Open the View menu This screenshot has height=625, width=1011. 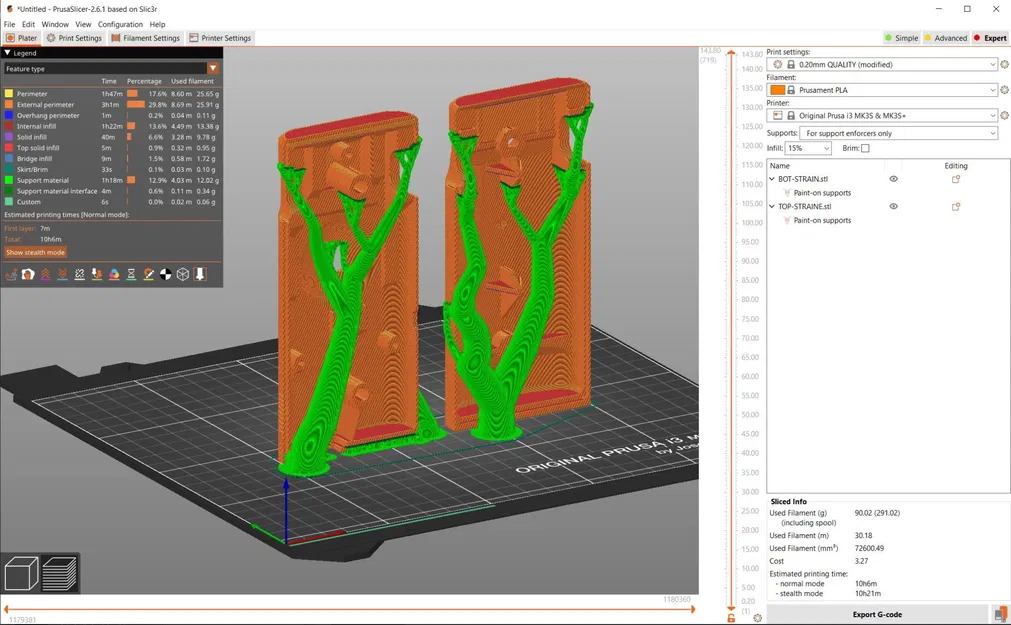coord(83,24)
